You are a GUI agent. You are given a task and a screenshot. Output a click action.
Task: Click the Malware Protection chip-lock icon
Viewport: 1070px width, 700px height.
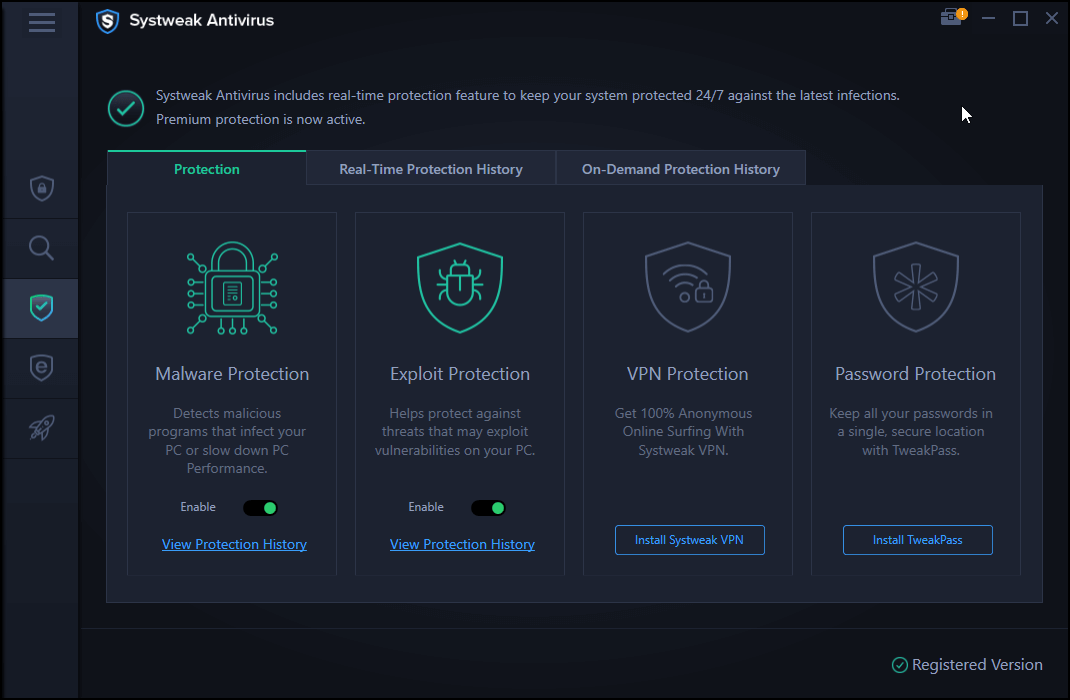(x=232, y=287)
